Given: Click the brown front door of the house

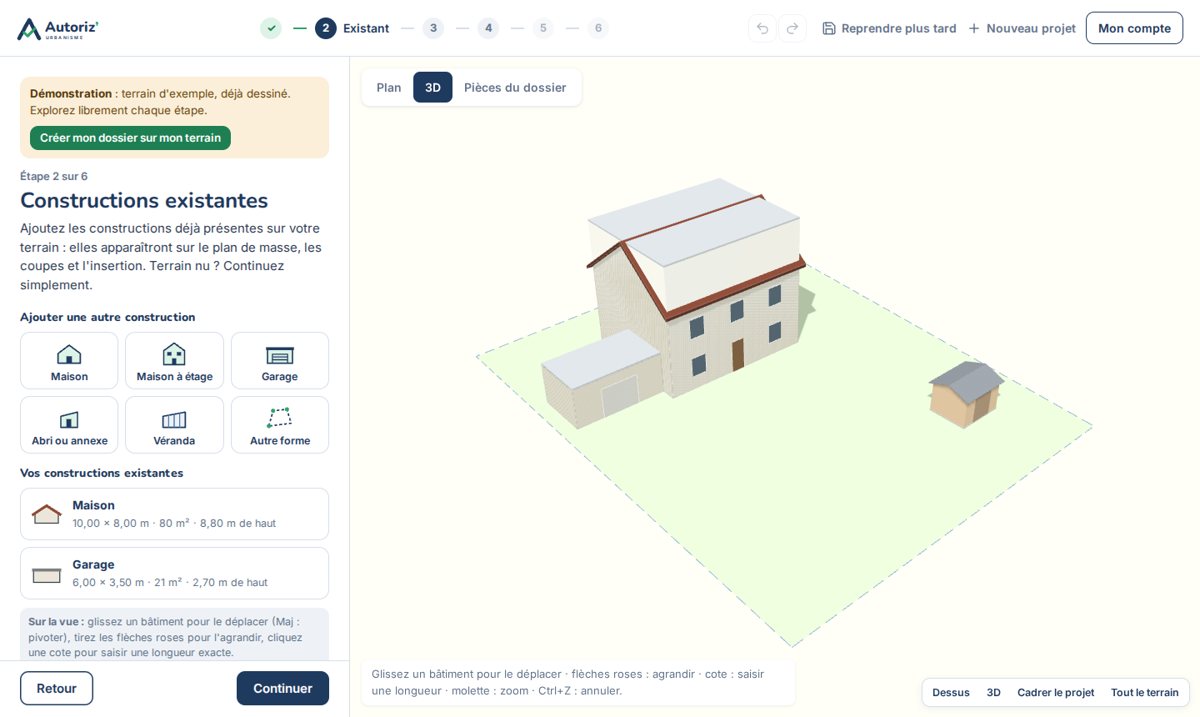Looking at the screenshot, I should pos(738,355).
